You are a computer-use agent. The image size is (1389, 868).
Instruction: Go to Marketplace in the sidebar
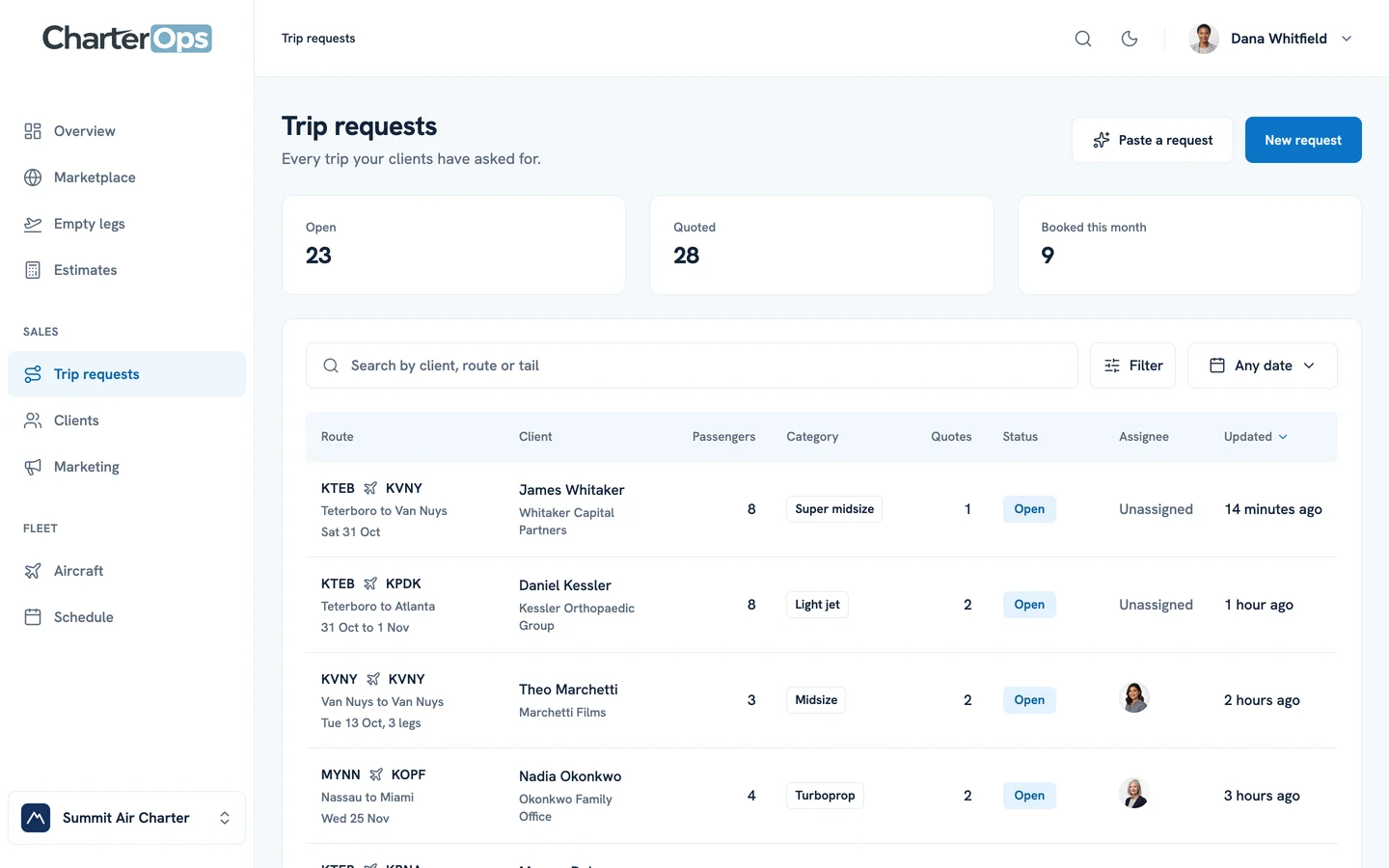126,177
